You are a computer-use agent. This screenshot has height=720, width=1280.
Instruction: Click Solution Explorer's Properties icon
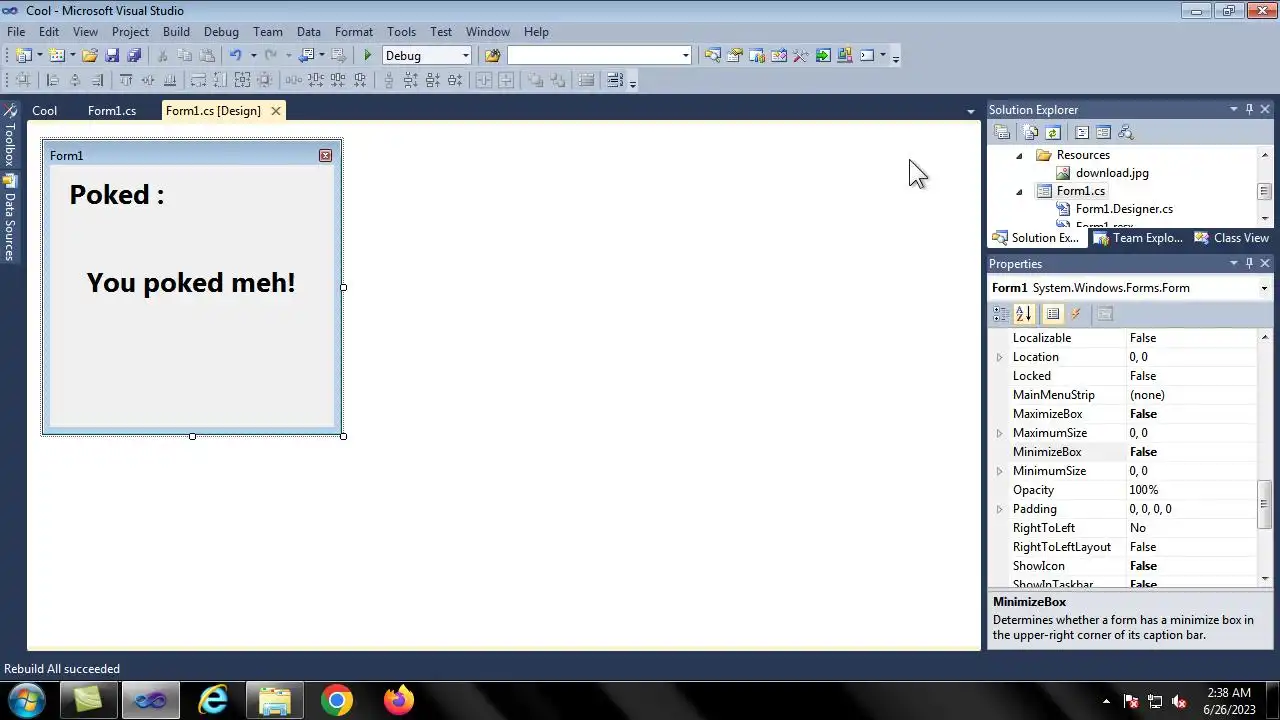(1002, 132)
